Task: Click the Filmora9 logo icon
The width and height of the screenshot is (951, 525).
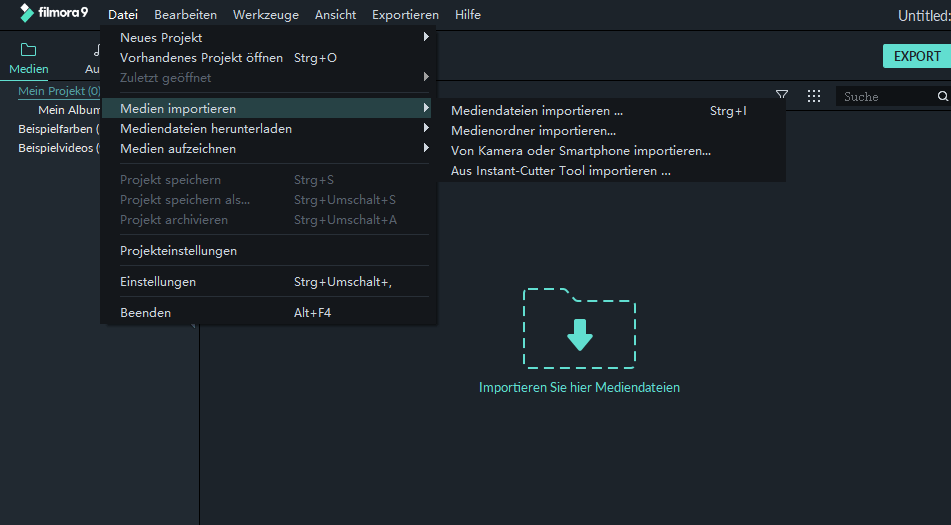Action: 27,13
